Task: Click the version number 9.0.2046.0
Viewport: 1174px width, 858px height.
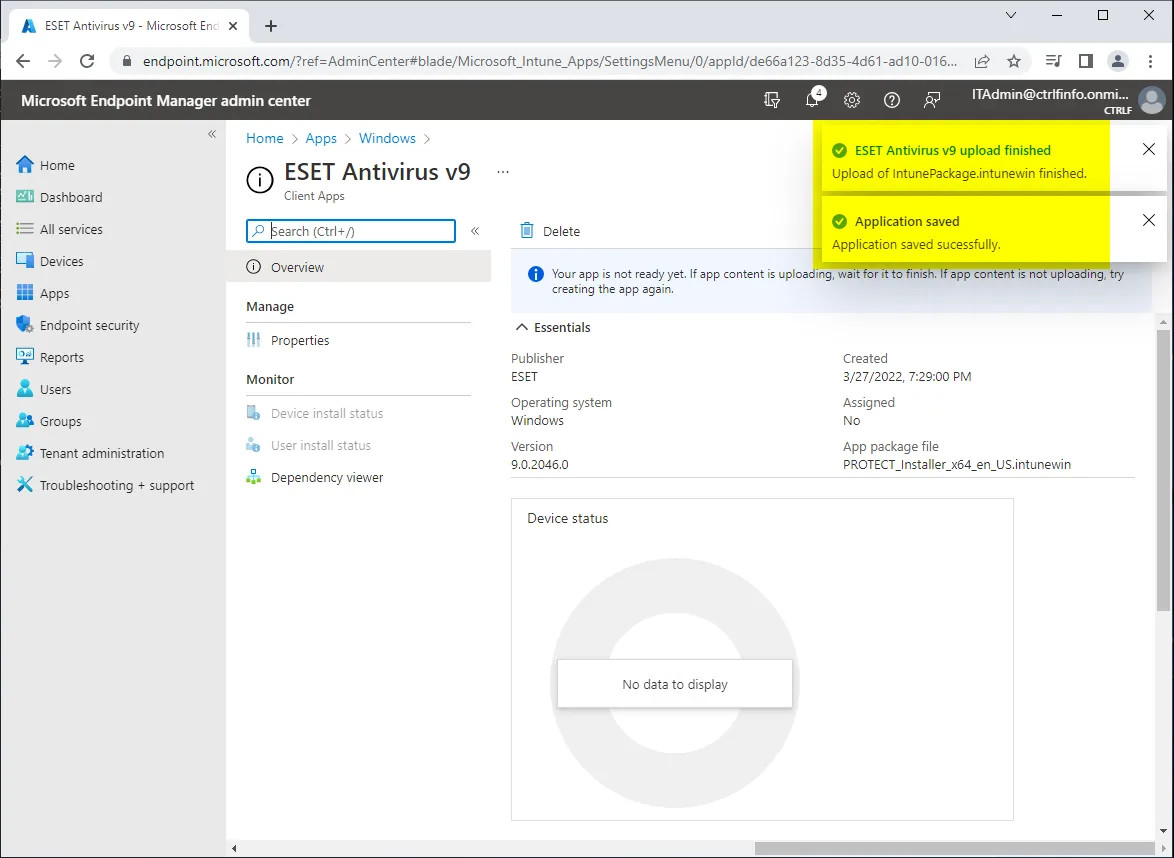Action: coord(540,464)
